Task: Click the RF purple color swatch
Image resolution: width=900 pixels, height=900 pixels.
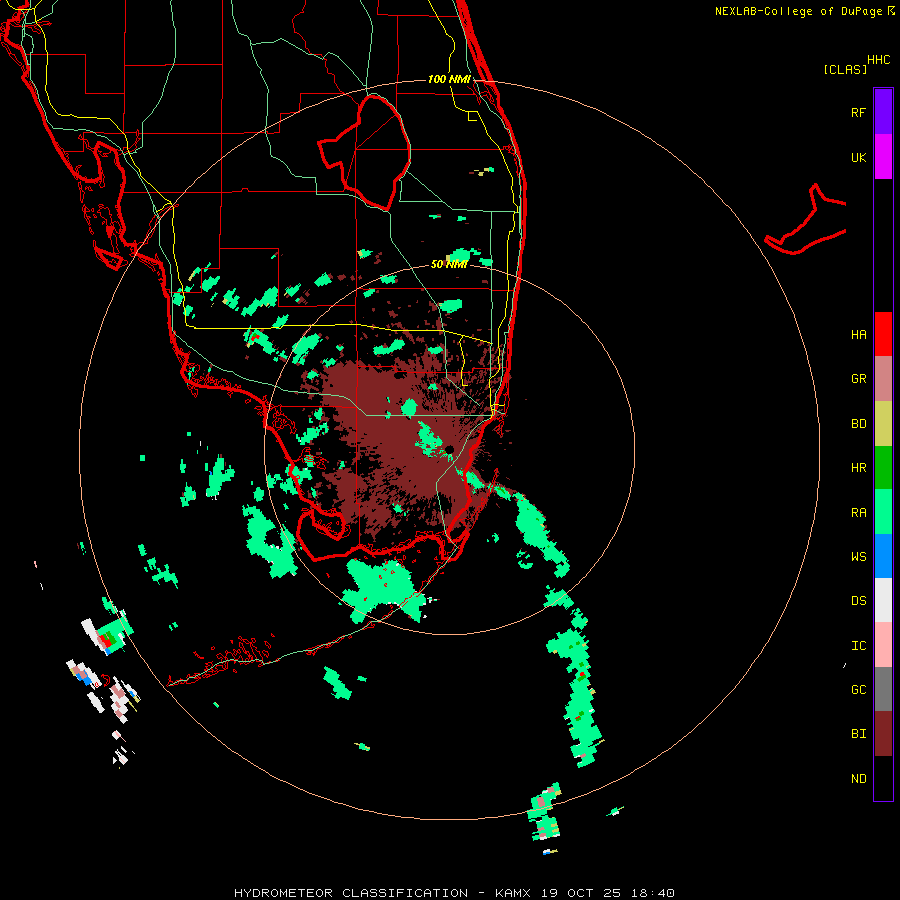Action: pos(883,112)
